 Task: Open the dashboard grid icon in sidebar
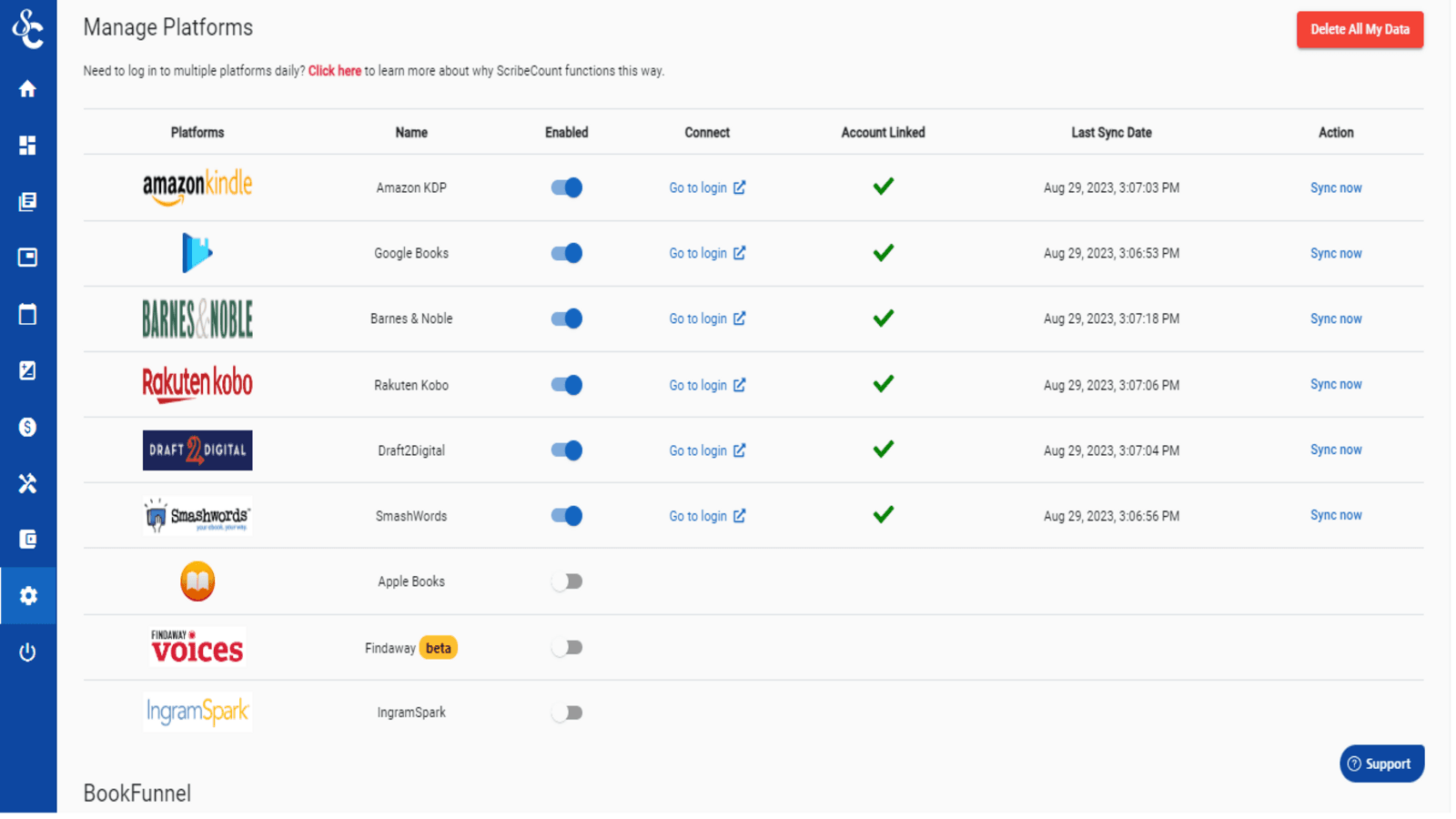point(27,146)
